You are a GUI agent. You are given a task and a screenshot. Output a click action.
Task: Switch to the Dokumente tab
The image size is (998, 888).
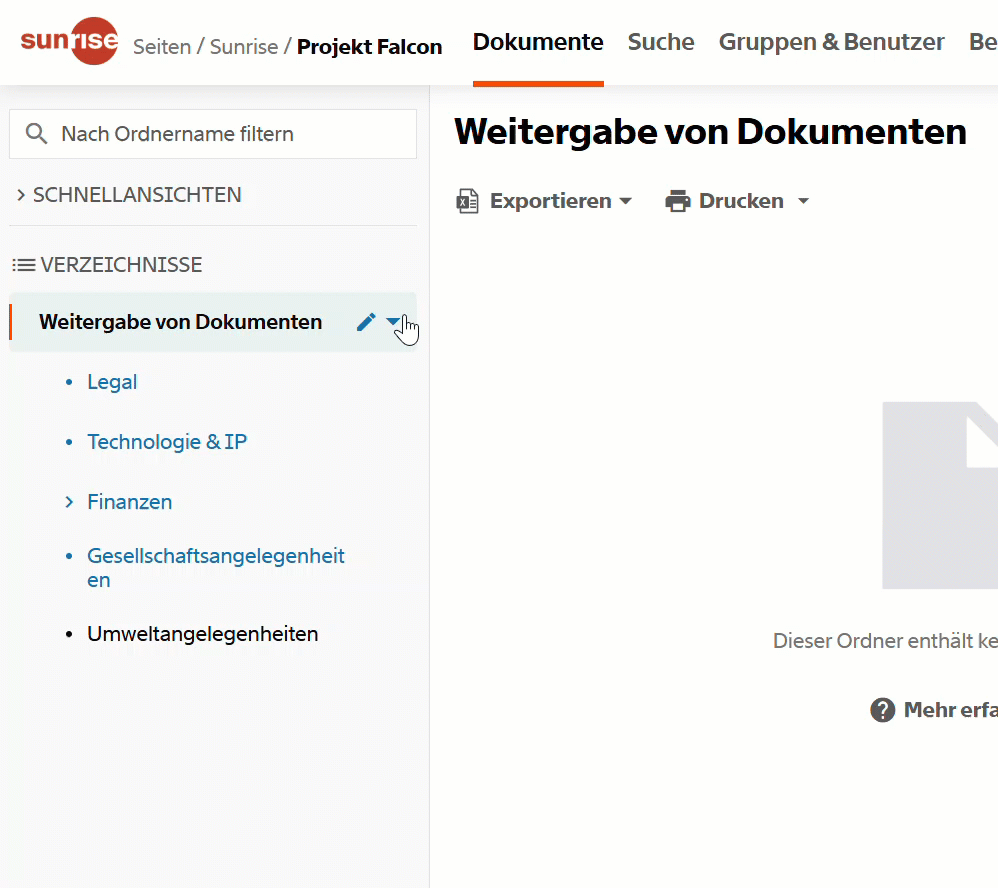point(538,42)
